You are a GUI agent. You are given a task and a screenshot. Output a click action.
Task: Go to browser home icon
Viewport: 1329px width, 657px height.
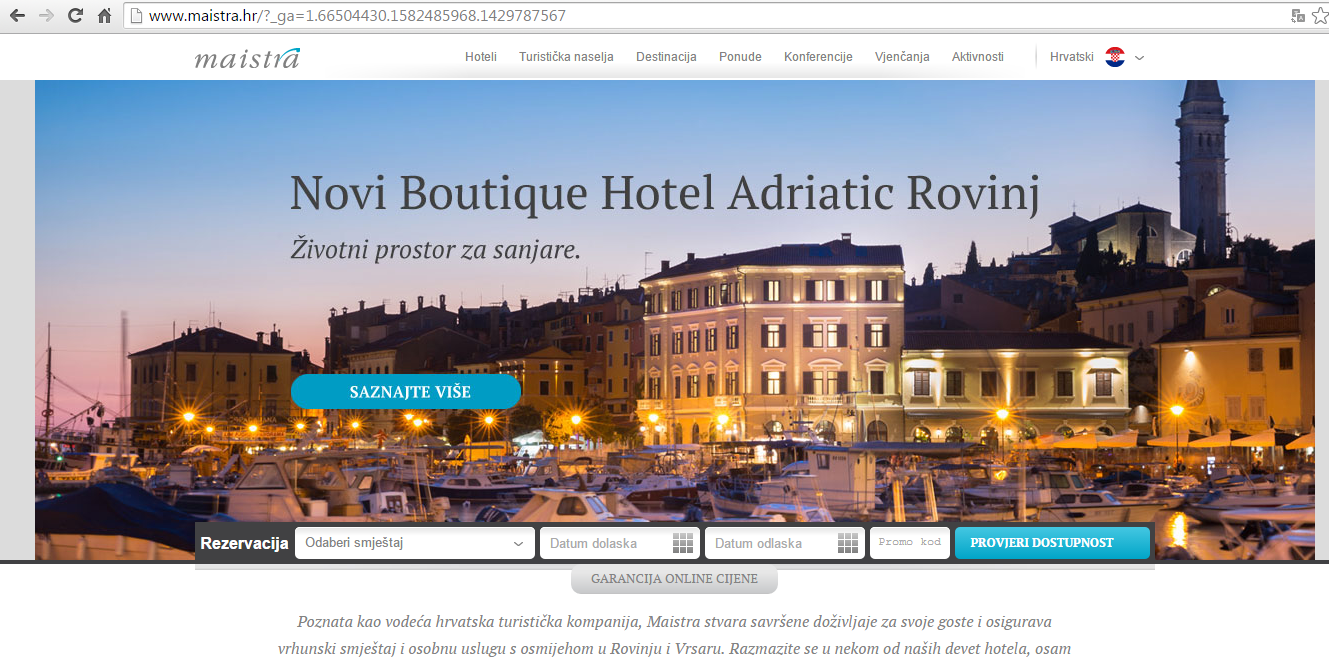pos(105,16)
